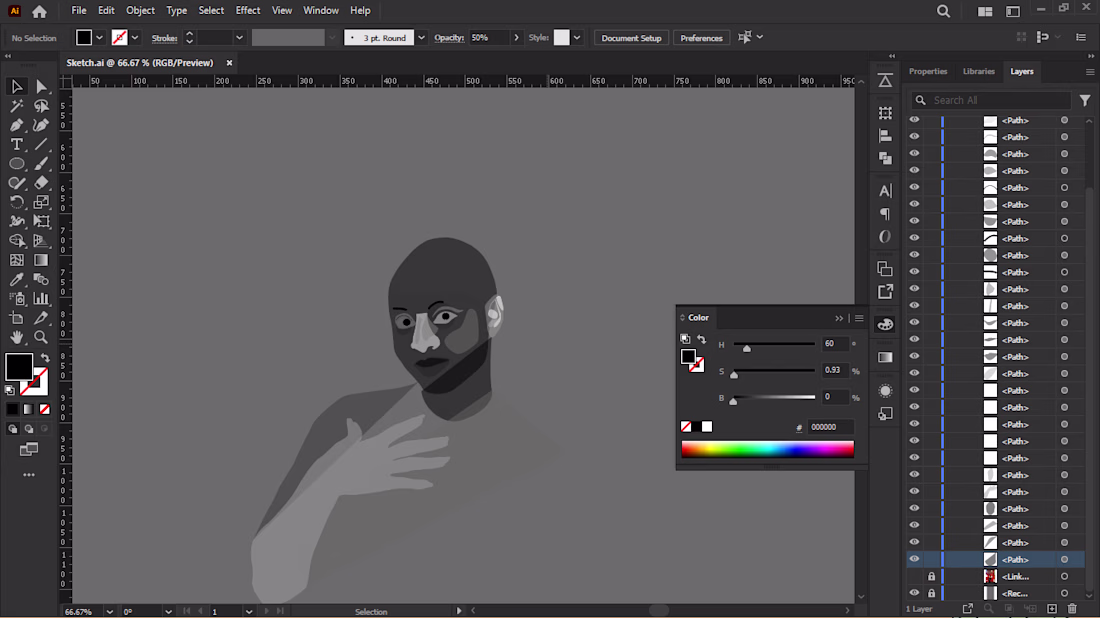The width and height of the screenshot is (1100, 618).
Task: Expand the Opacity slider arrow
Action: (x=516, y=38)
